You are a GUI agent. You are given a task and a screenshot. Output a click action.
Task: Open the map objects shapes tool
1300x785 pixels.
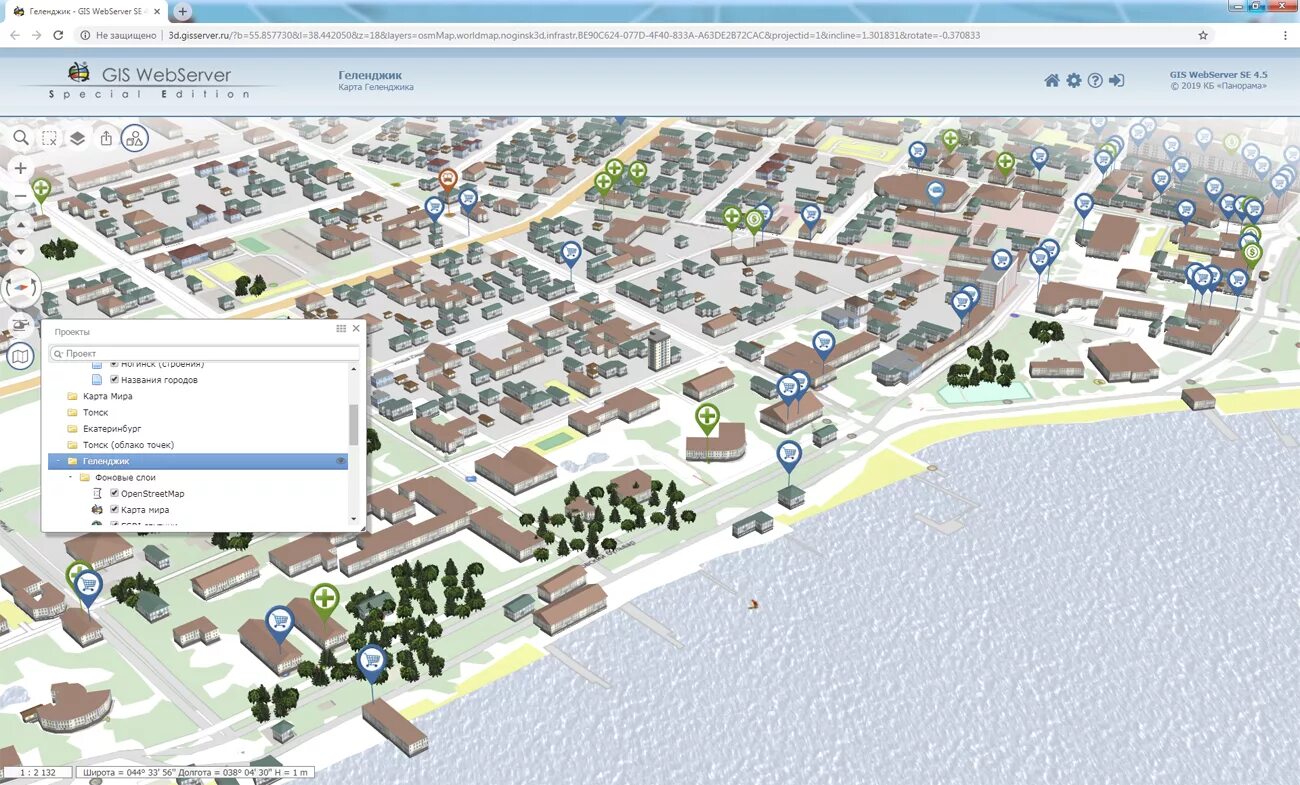click(x=135, y=138)
